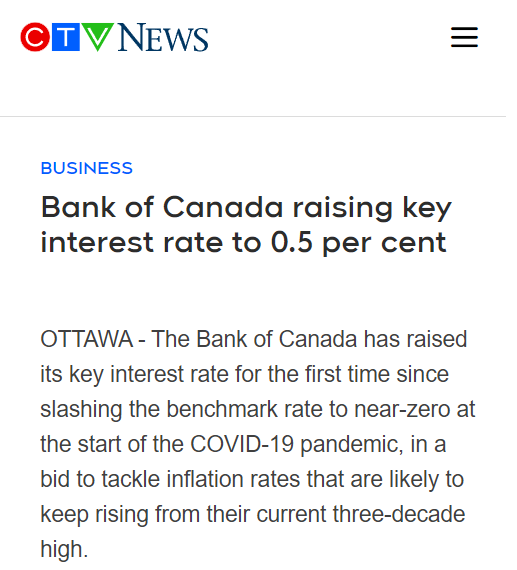Click the final word 'high.' of the paragraph
The image size is (517, 570).
click(64, 549)
